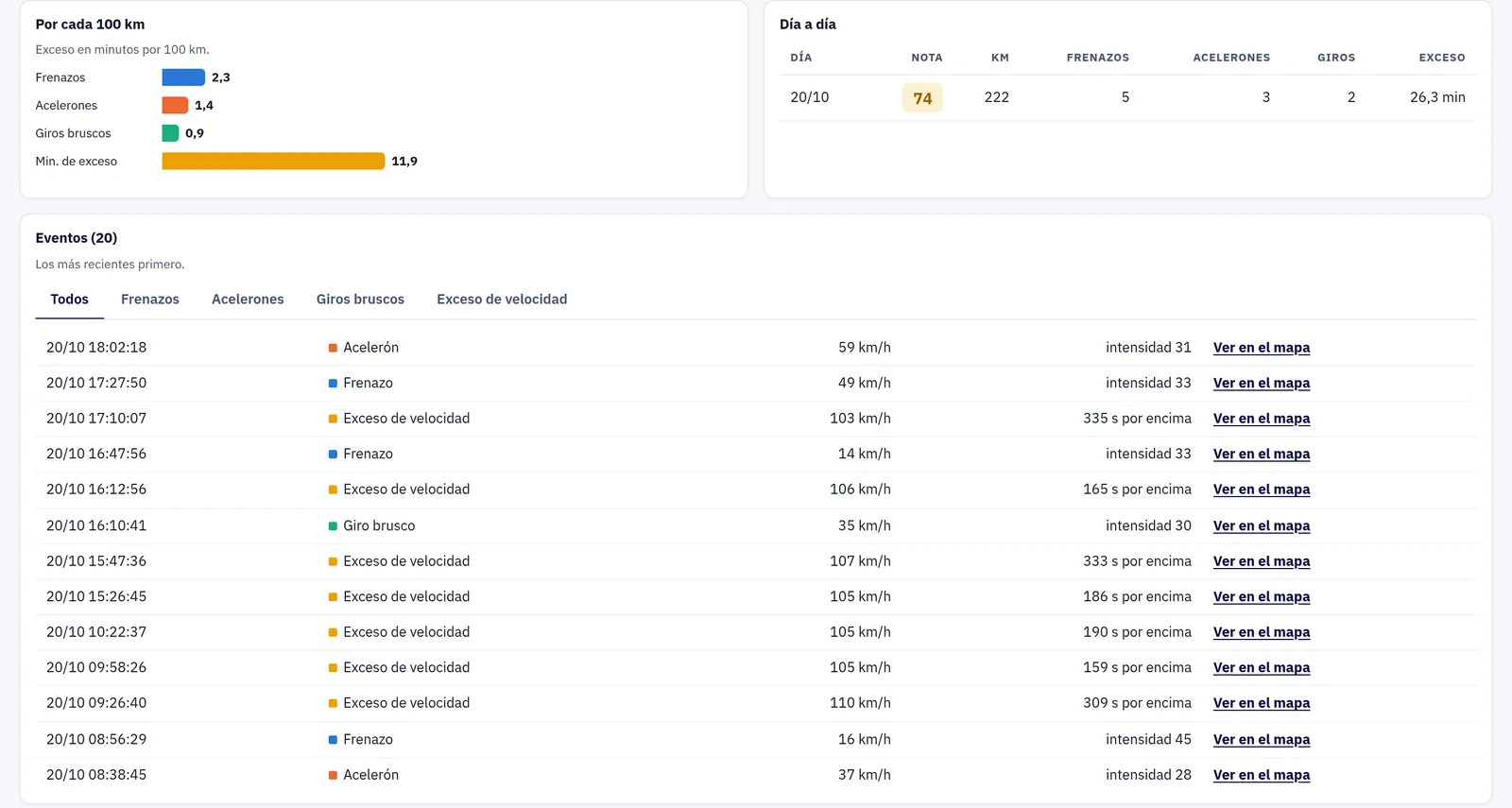View 17:27:50 Frenazo on the map
The image size is (1512, 808).
1262,383
